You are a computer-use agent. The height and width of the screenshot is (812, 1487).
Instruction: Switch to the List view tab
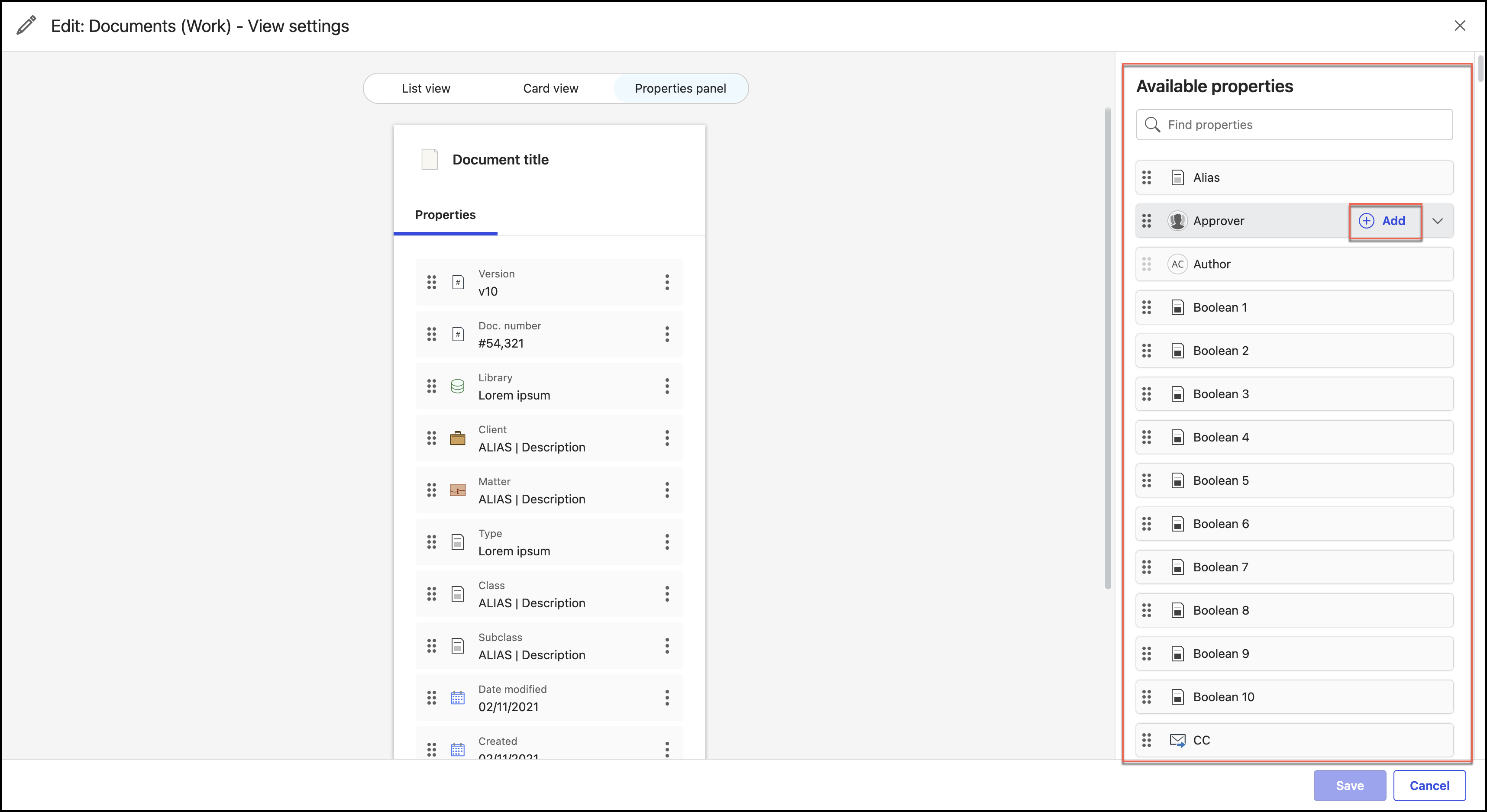425,88
